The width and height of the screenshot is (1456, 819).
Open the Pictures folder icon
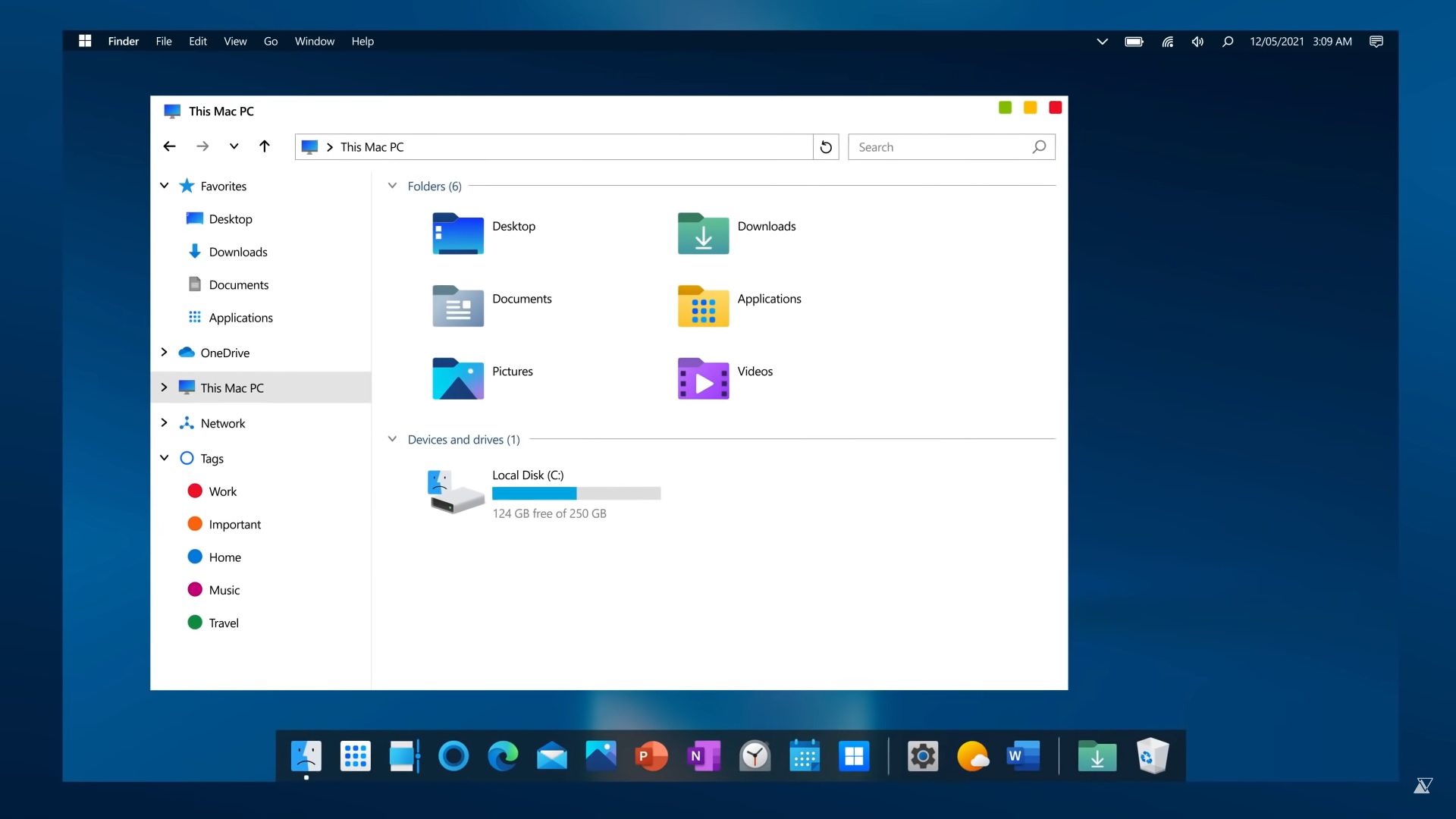click(x=457, y=378)
